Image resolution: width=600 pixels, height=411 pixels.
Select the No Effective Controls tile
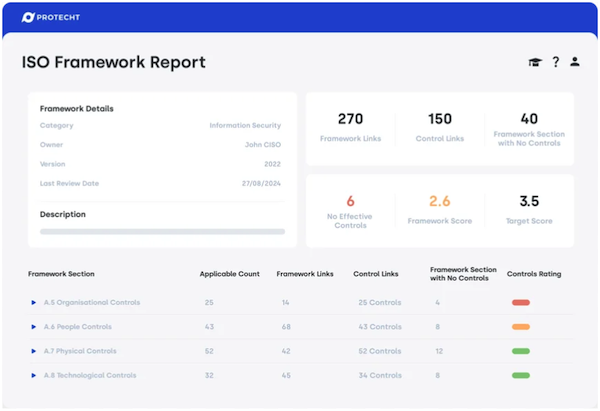[350, 210]
